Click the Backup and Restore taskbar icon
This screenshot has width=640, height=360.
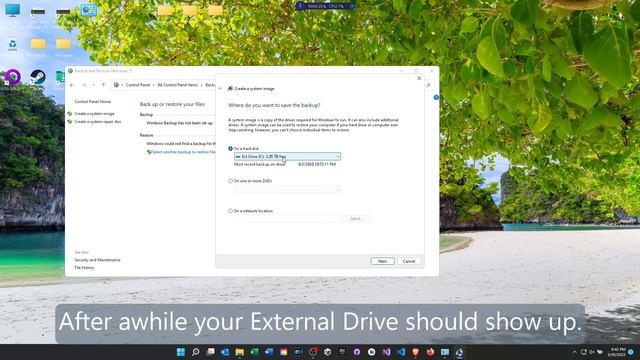click(460, 352)
